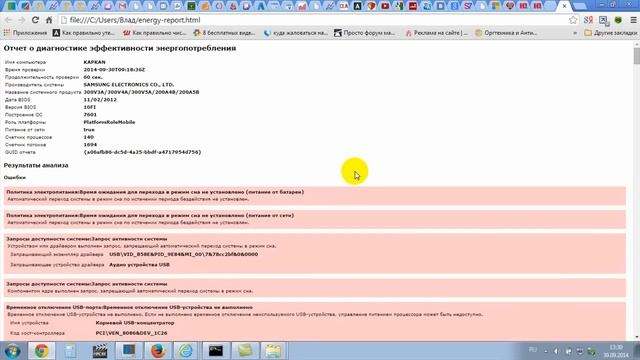Open the Приложения apps shortcut
Viewport: 640px width, 360px height.
pyautogui.click(x=25, y=33)
